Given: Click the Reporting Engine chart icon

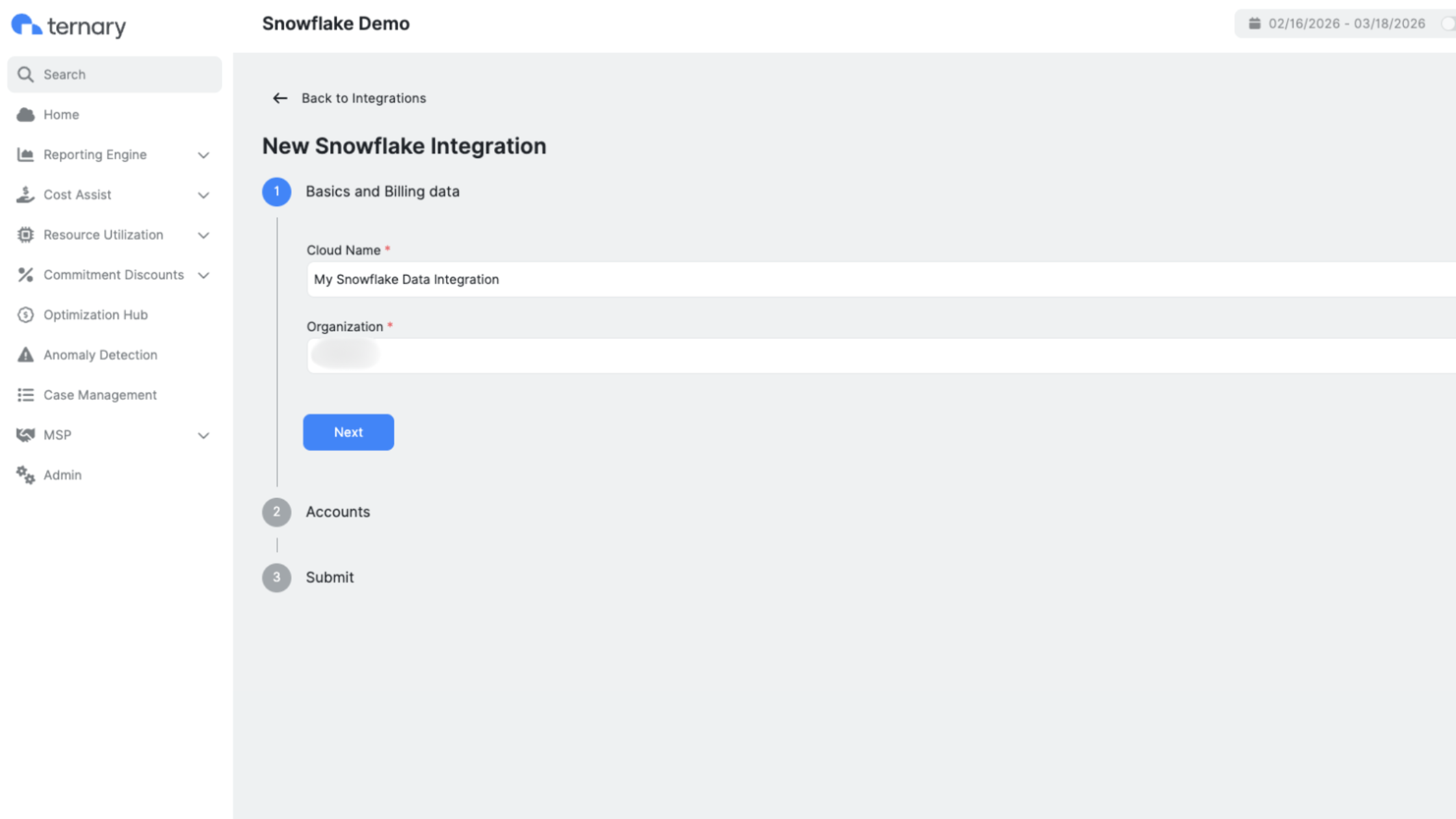Looking at the screenshot, I should click(x=25, y=155).
